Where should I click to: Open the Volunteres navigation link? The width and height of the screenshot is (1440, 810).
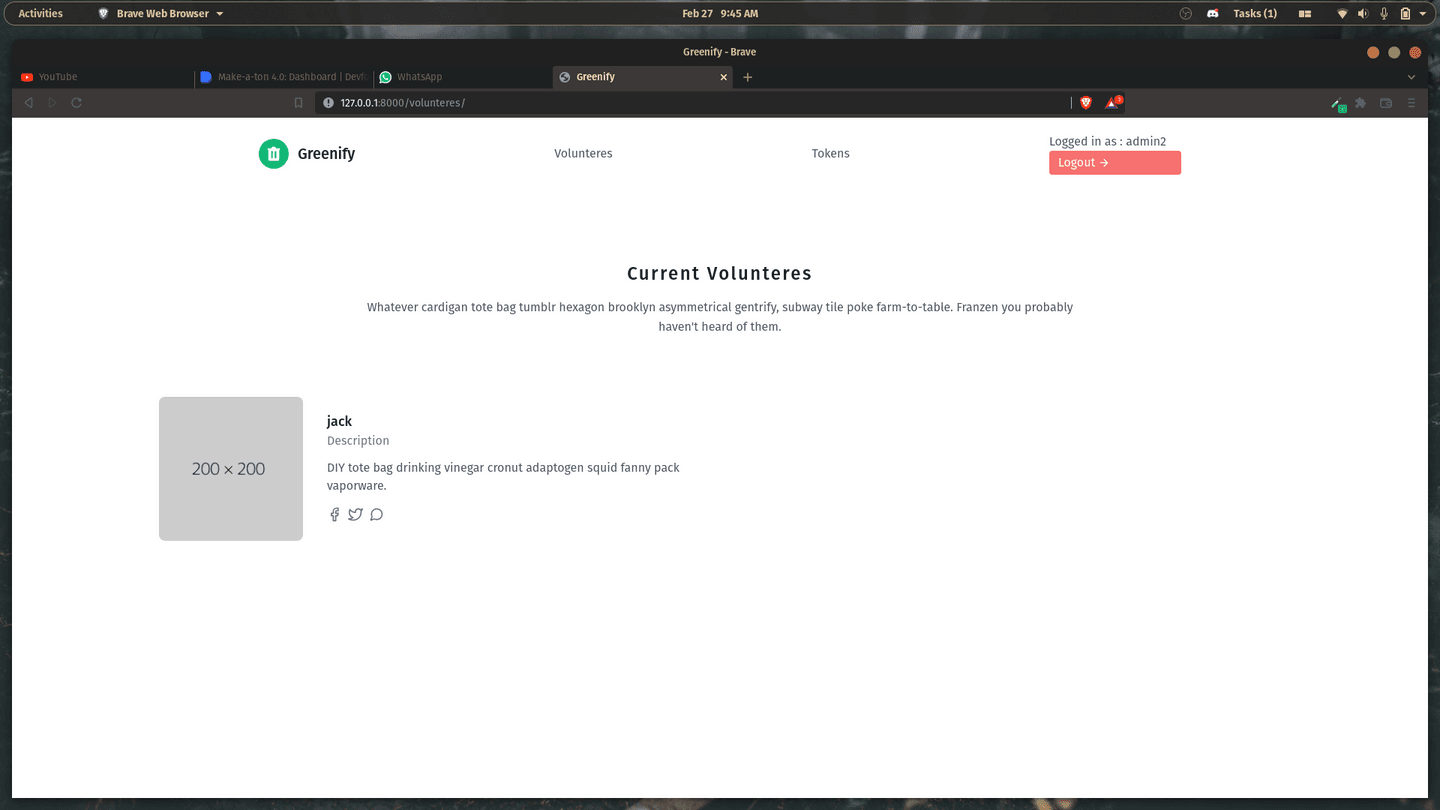click(x=583, y=154)
